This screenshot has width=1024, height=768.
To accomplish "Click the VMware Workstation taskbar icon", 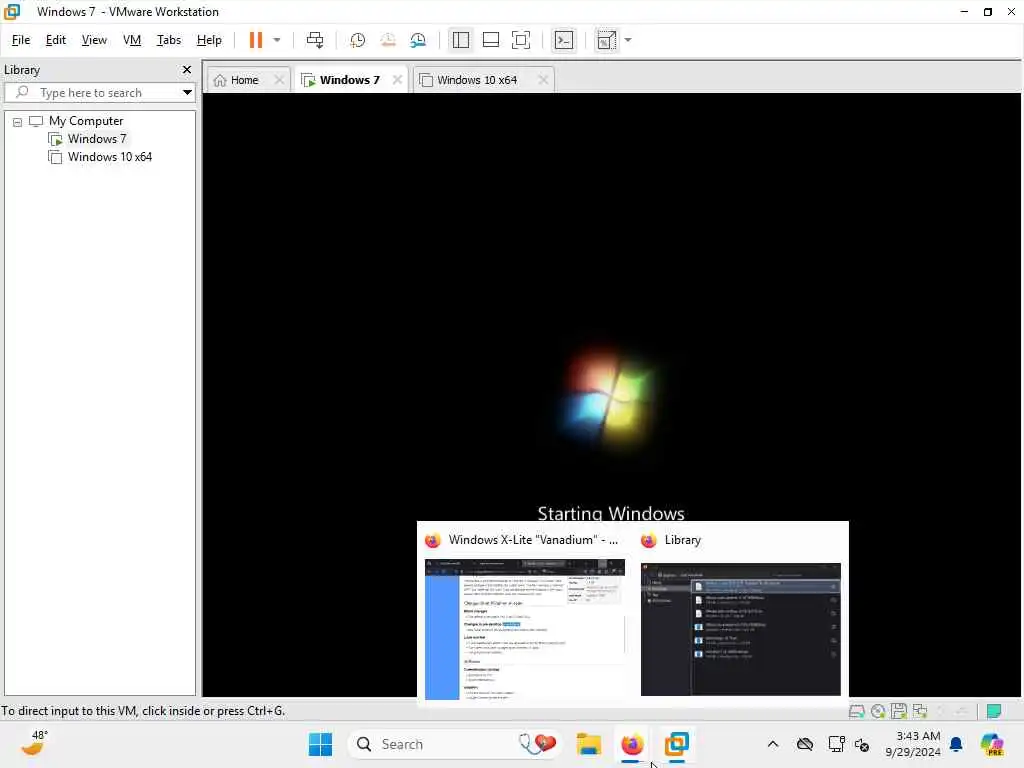I will (677, 744).
